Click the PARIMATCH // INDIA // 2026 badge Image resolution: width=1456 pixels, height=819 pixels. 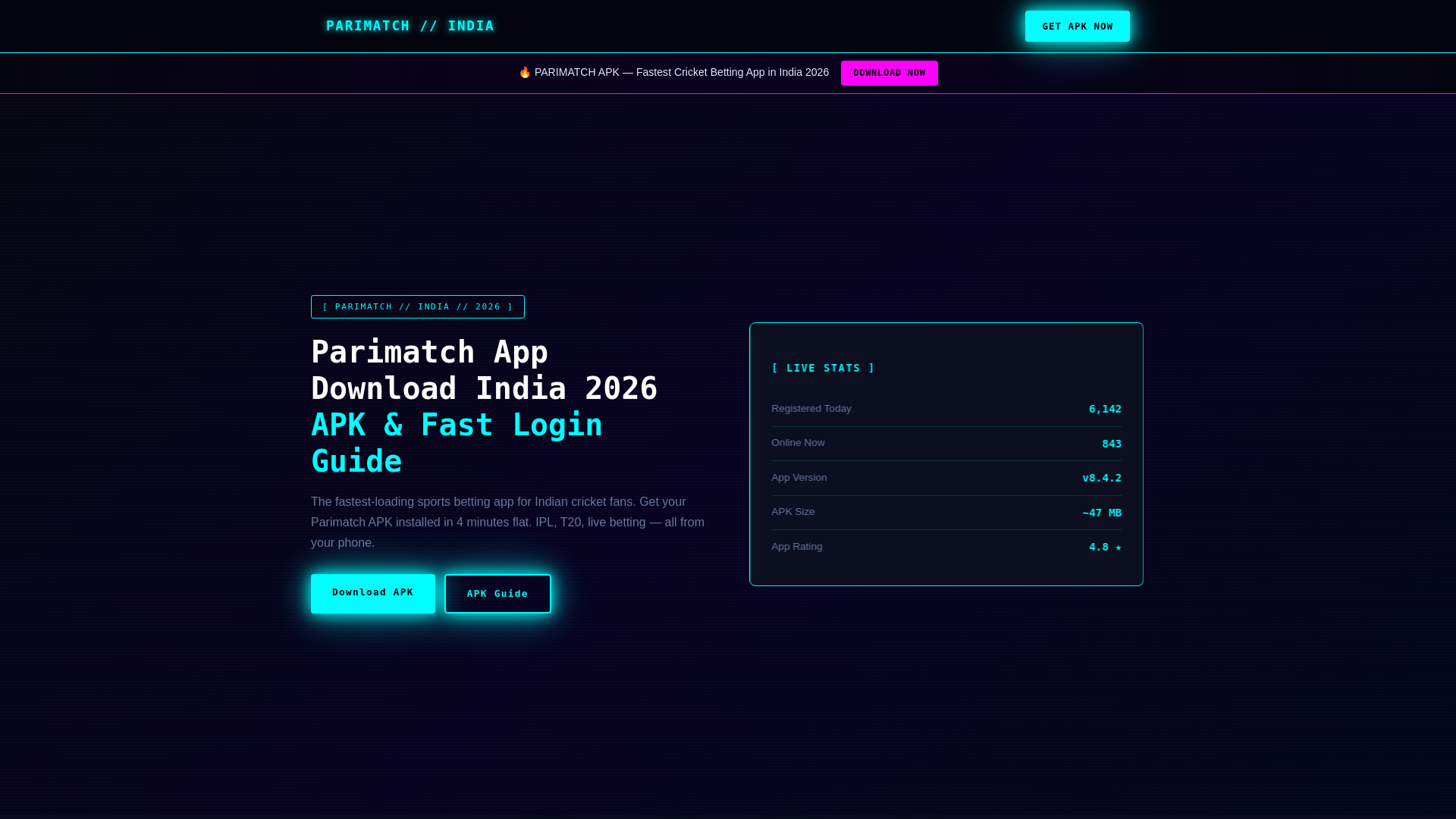click(417, 307)
